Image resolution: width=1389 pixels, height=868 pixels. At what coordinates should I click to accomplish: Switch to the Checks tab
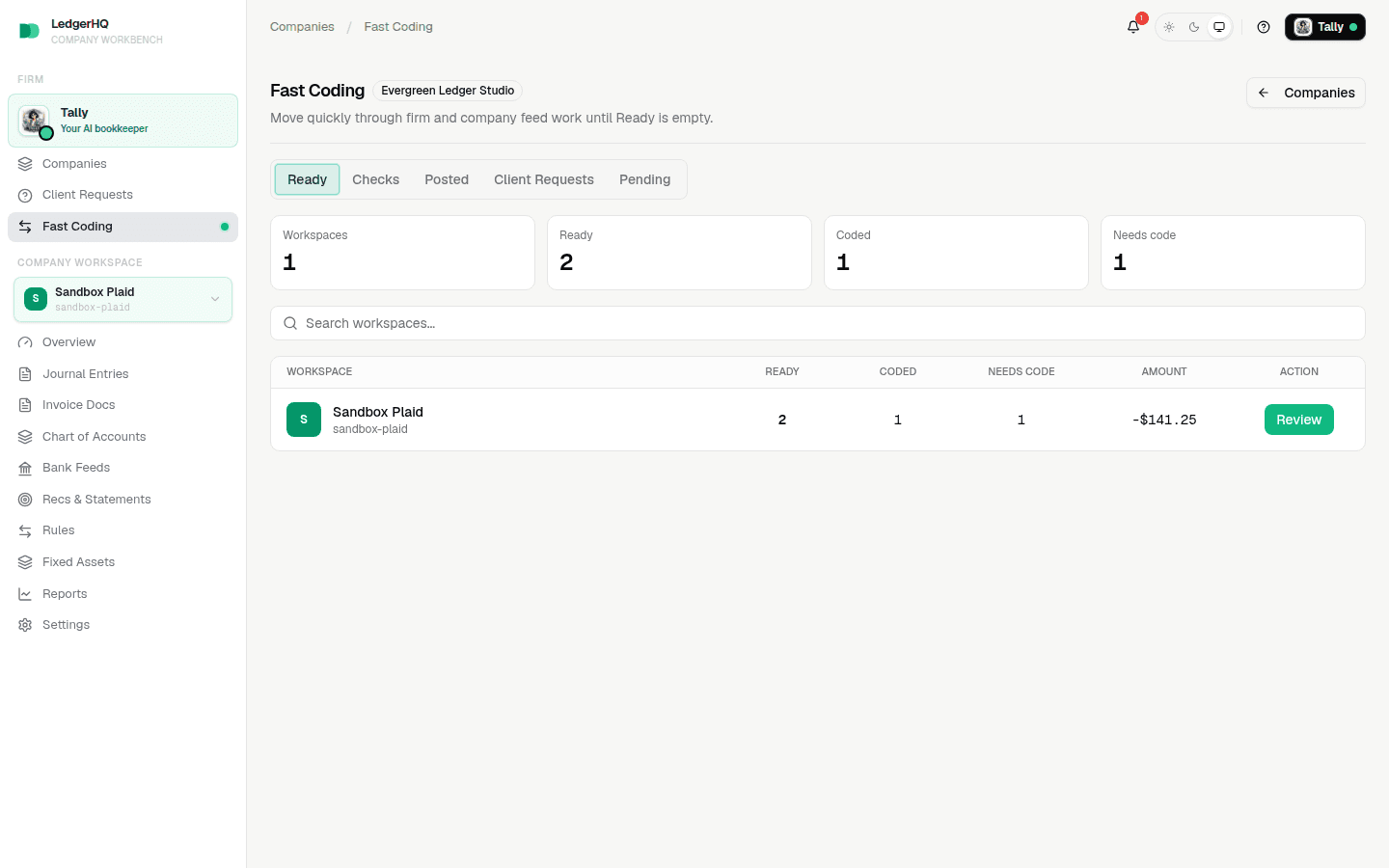point(375,179)
